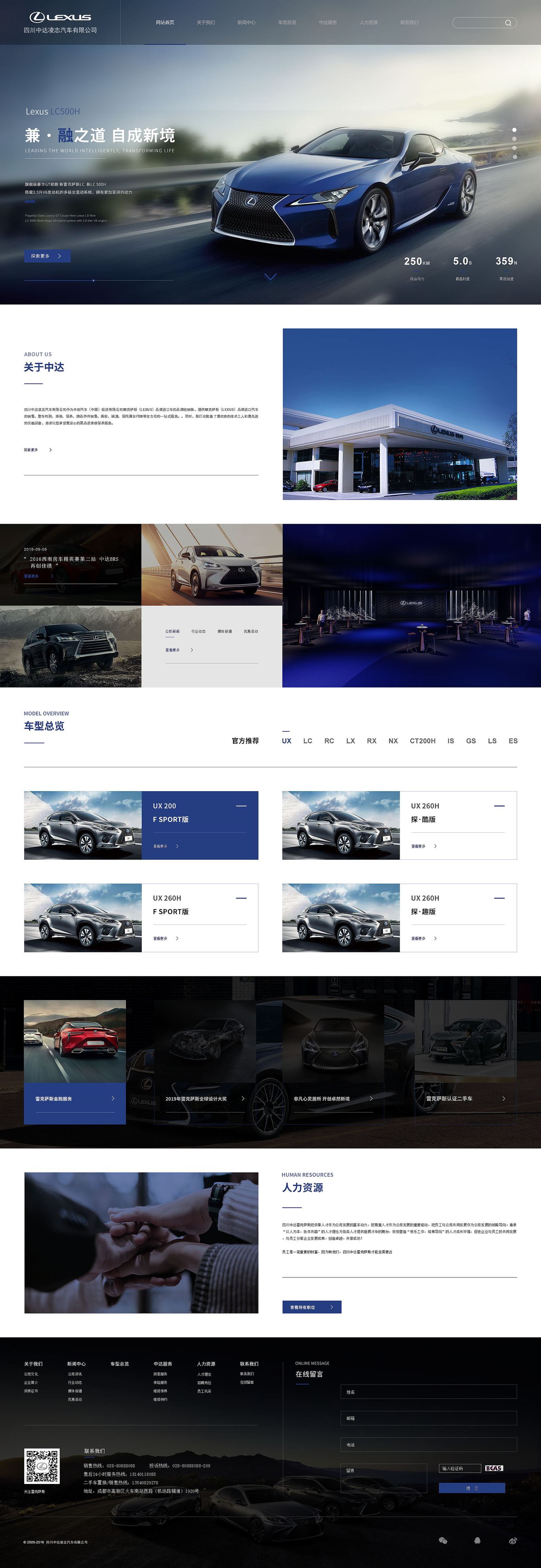Select the 优惠活动 news tab
This screenshot has width=541, height=1568.
[x=251, y=631]
